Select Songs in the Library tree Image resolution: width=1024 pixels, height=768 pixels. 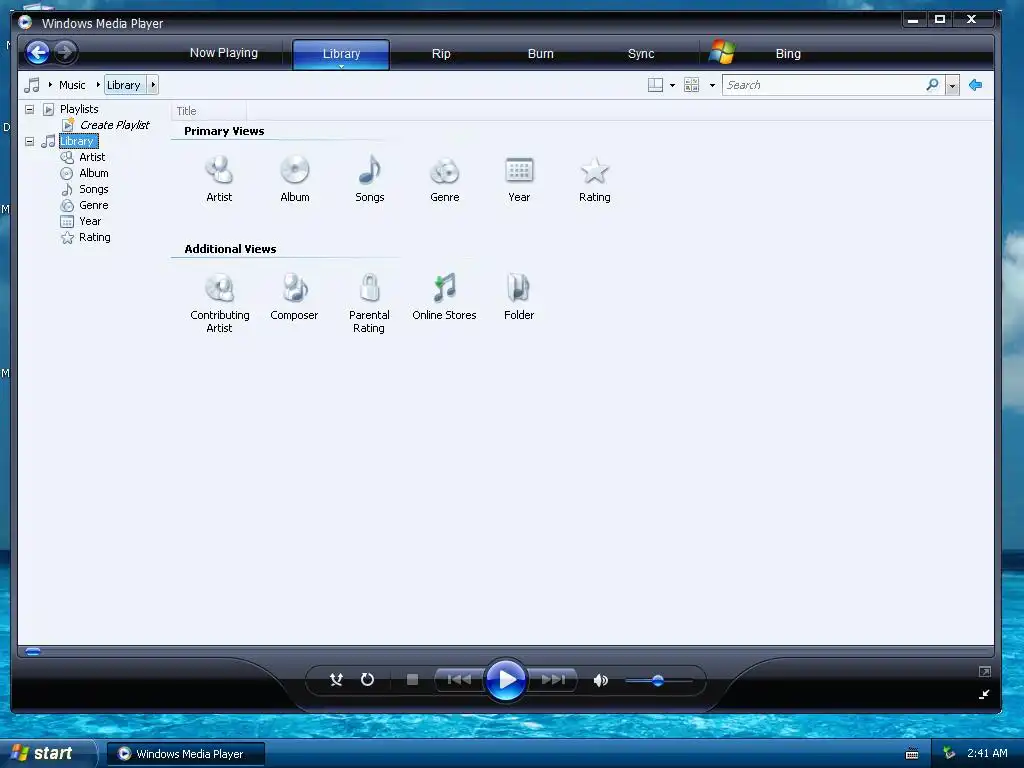coord(93,189)
